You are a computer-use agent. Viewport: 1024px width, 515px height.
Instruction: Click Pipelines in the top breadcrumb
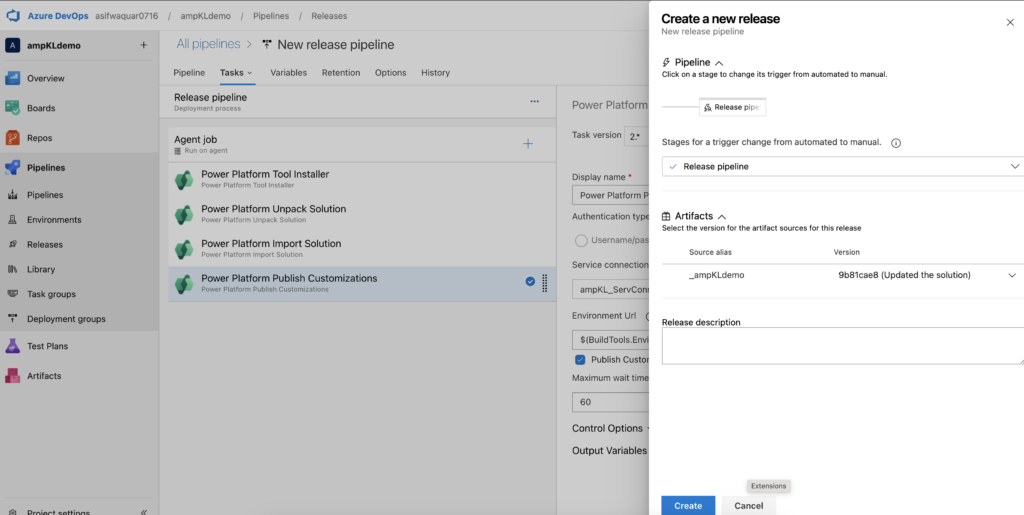271,16
